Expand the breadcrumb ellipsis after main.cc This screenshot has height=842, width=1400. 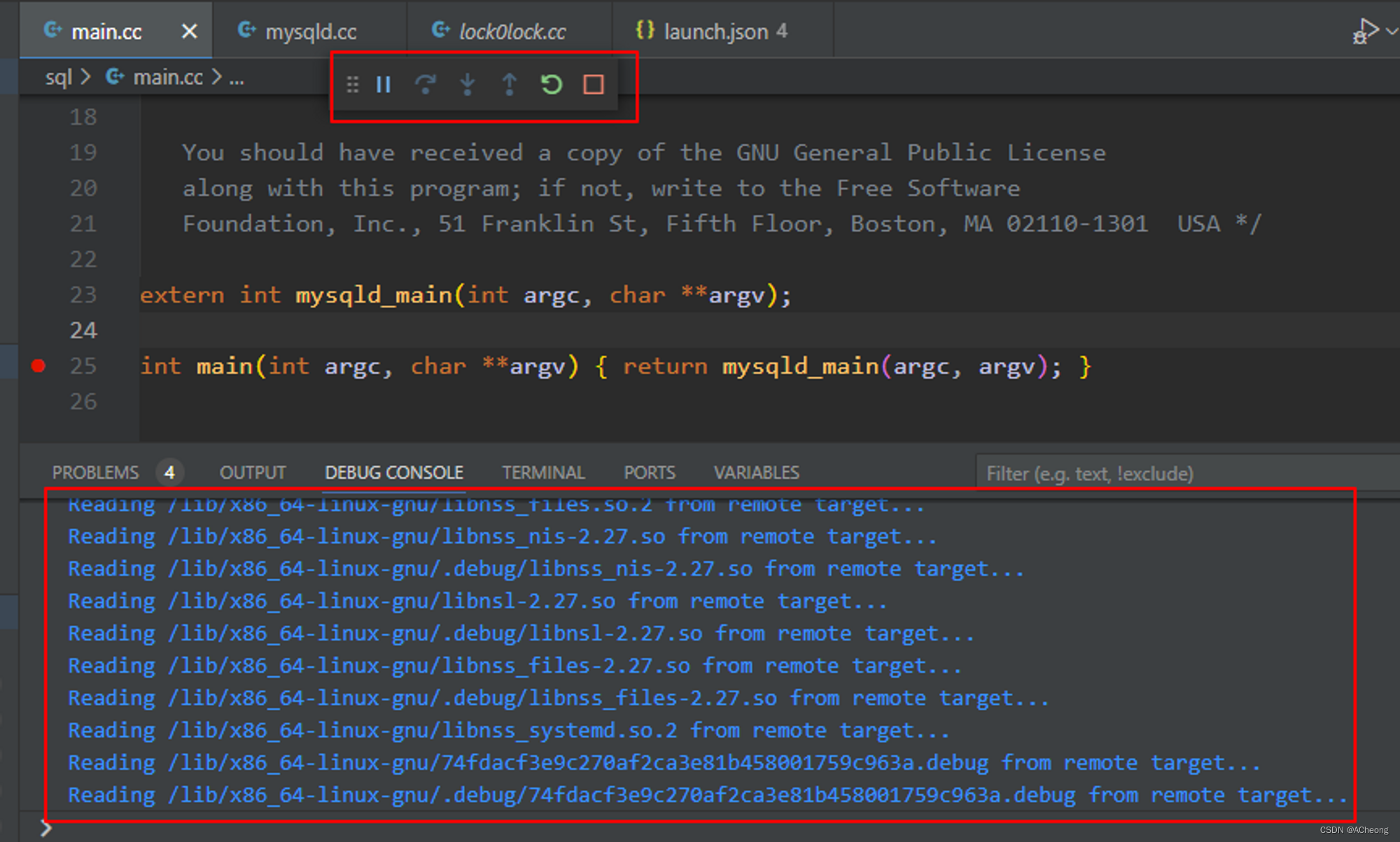237,78
